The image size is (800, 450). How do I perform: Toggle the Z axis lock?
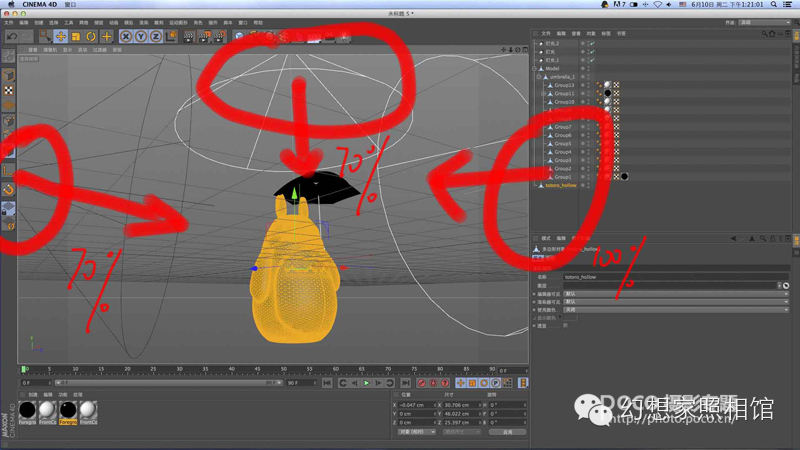click(x=156, y=36)
